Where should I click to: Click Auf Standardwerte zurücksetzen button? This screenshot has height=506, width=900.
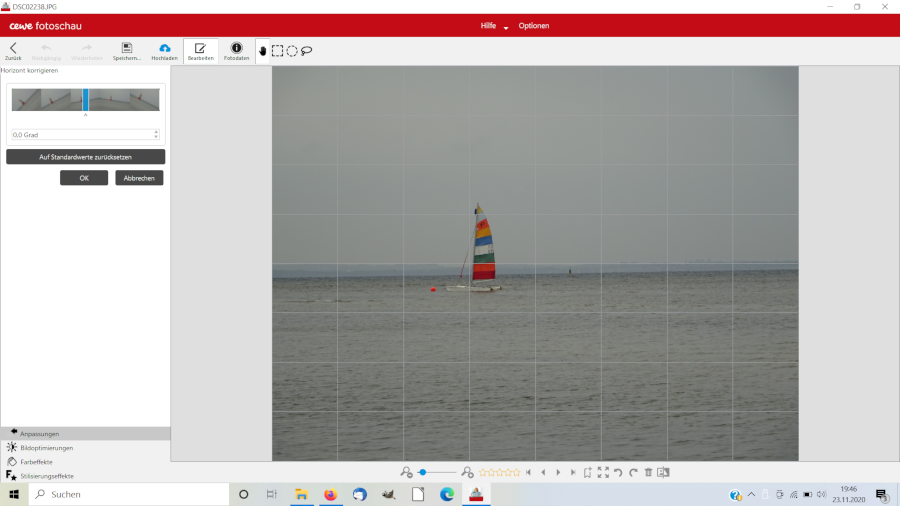point(85,157)
